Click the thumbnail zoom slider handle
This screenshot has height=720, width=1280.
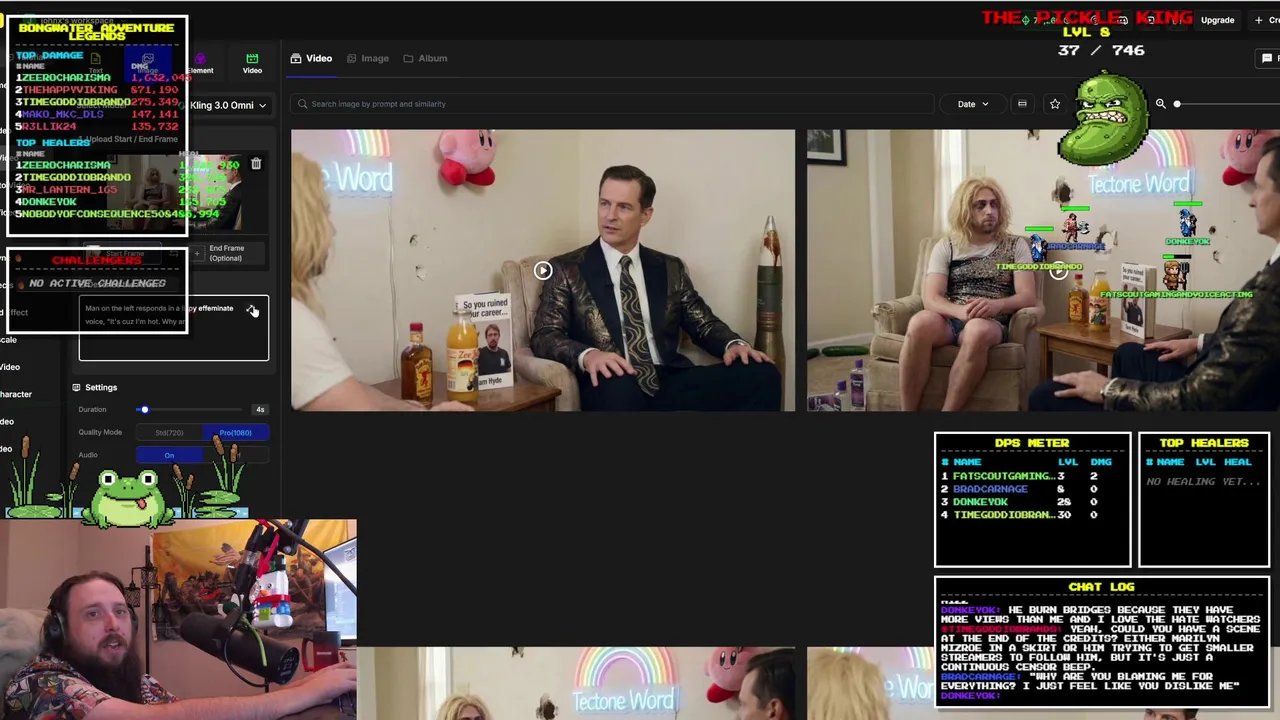coord(1177,104)
